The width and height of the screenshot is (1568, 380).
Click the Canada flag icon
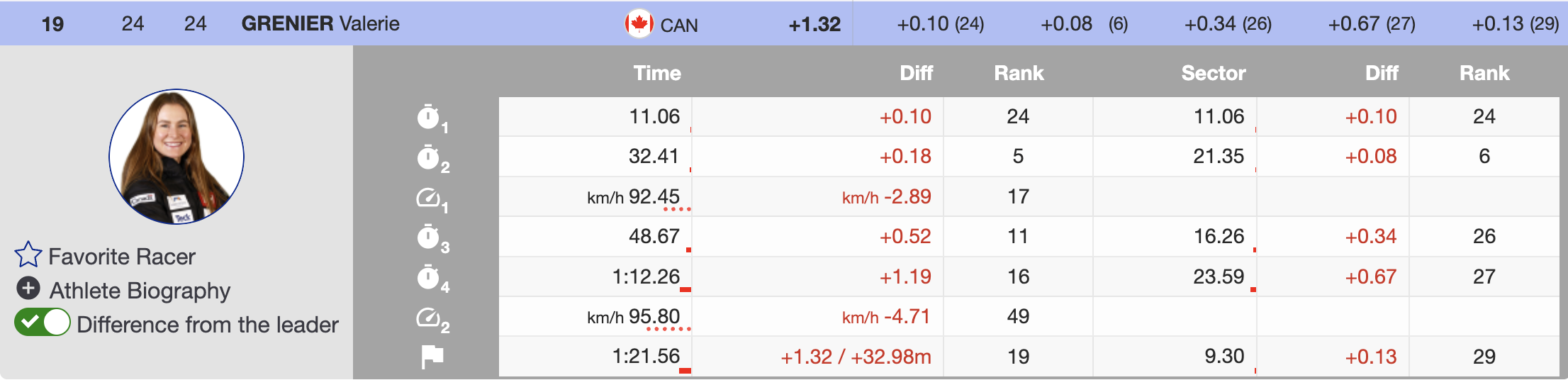tap(639, 23)
